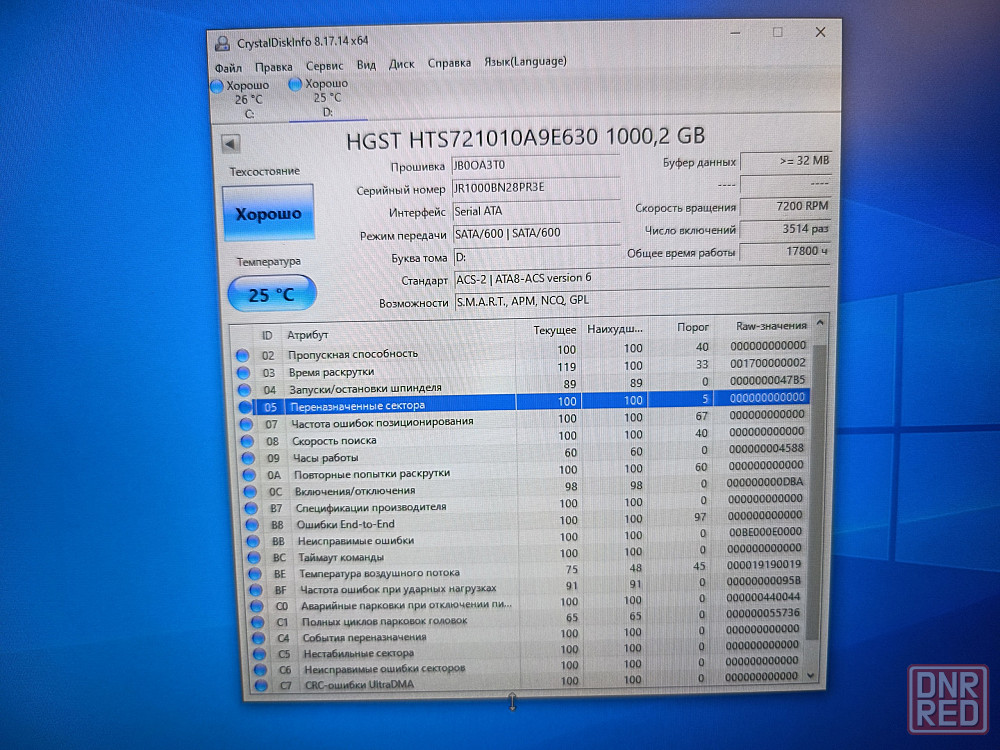The height and width of the screenshot is (750, 1000).
Task: Click the status icon for Нестабильные сектора
Action: pyautogui.click(x=260, y=654)
